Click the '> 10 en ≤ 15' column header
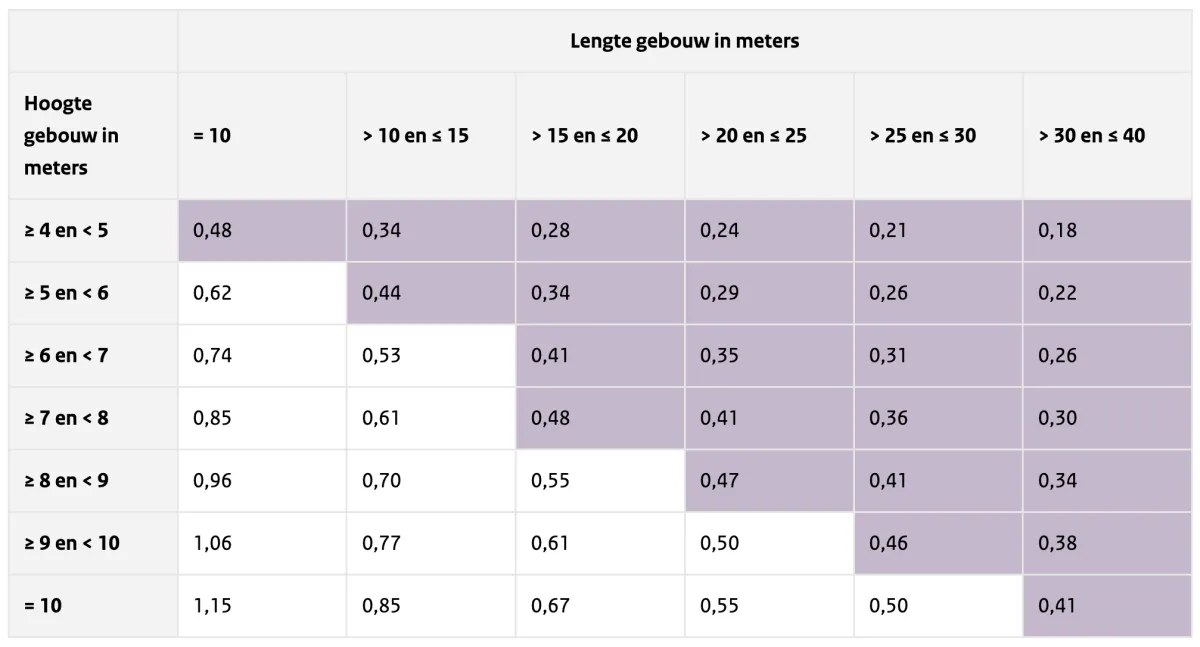Image resolution: width=1200 pixels, height=647 pixels. tap(415, 135)
